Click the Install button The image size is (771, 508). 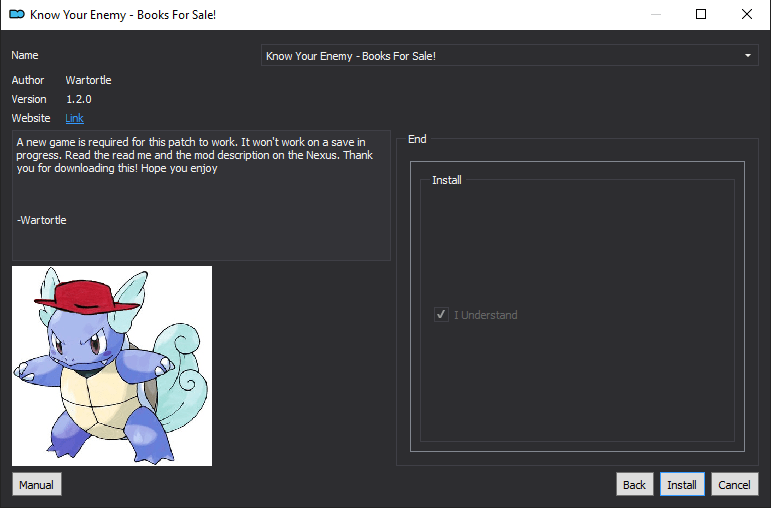[x=682, y=484]
